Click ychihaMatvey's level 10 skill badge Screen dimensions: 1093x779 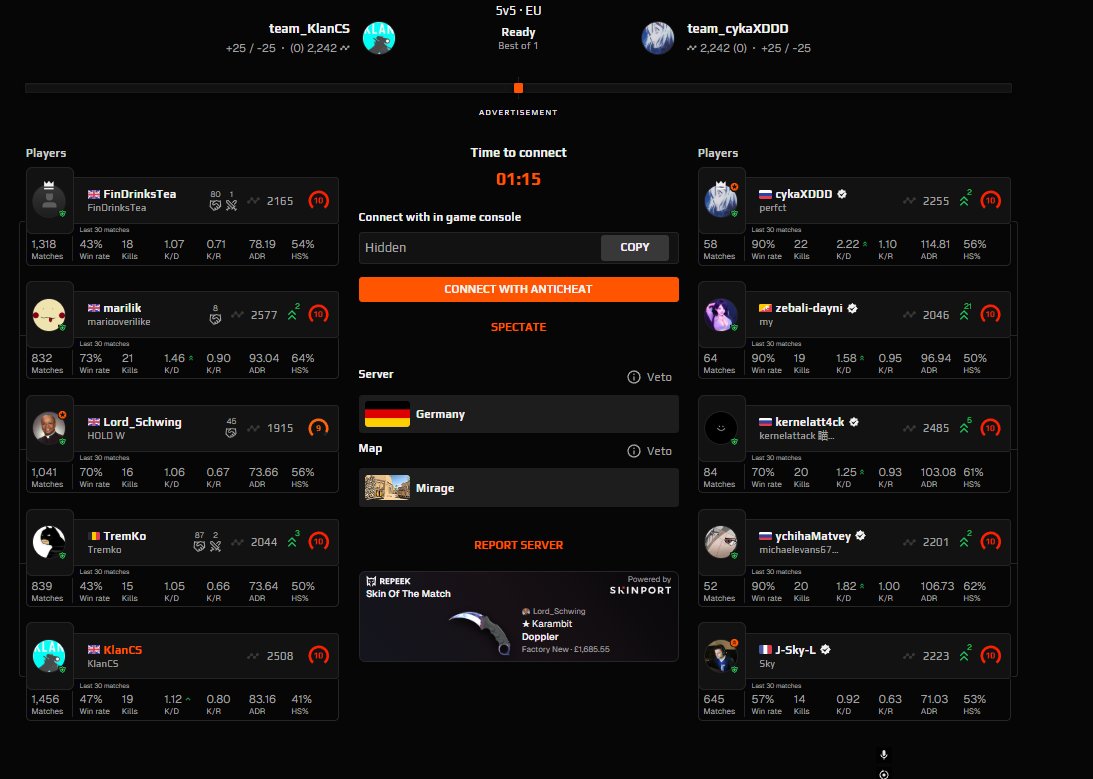pos(991,541)
